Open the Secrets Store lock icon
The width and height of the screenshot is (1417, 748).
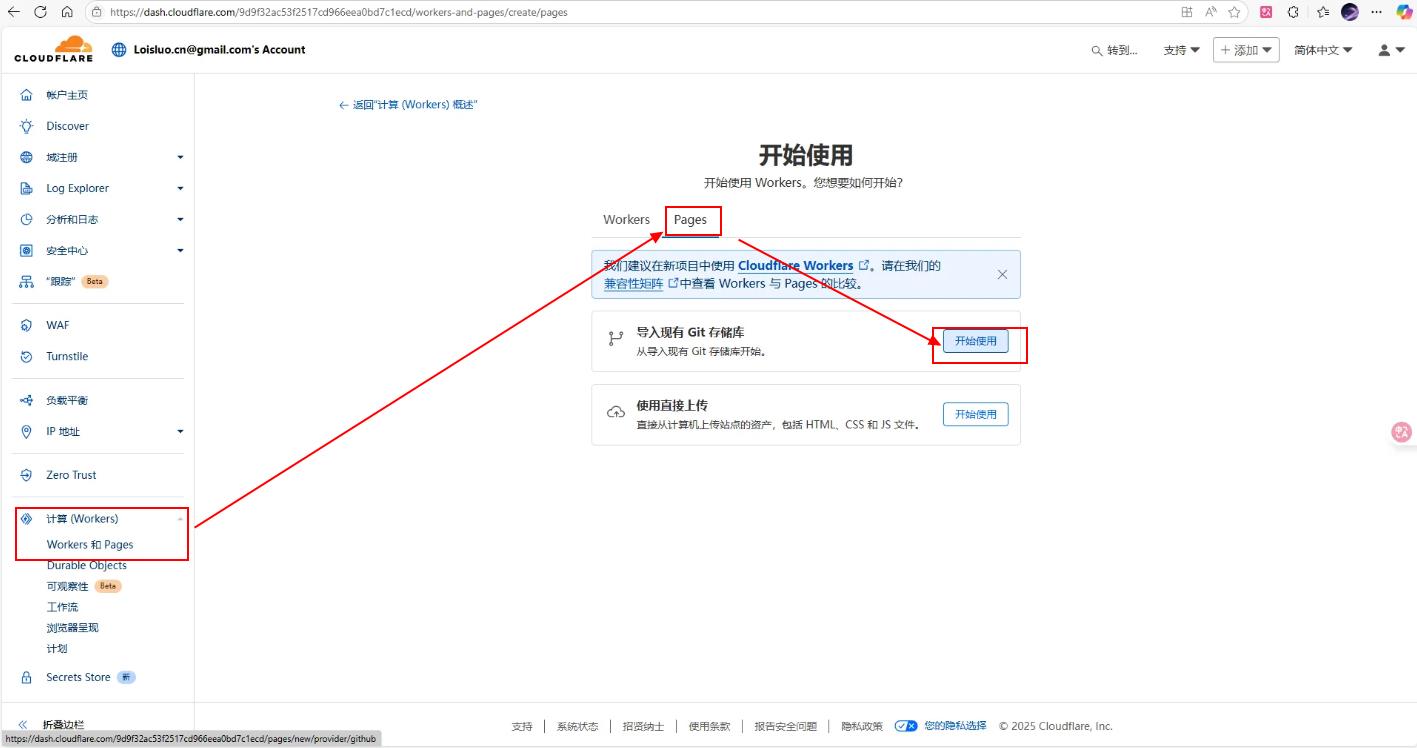27,677
